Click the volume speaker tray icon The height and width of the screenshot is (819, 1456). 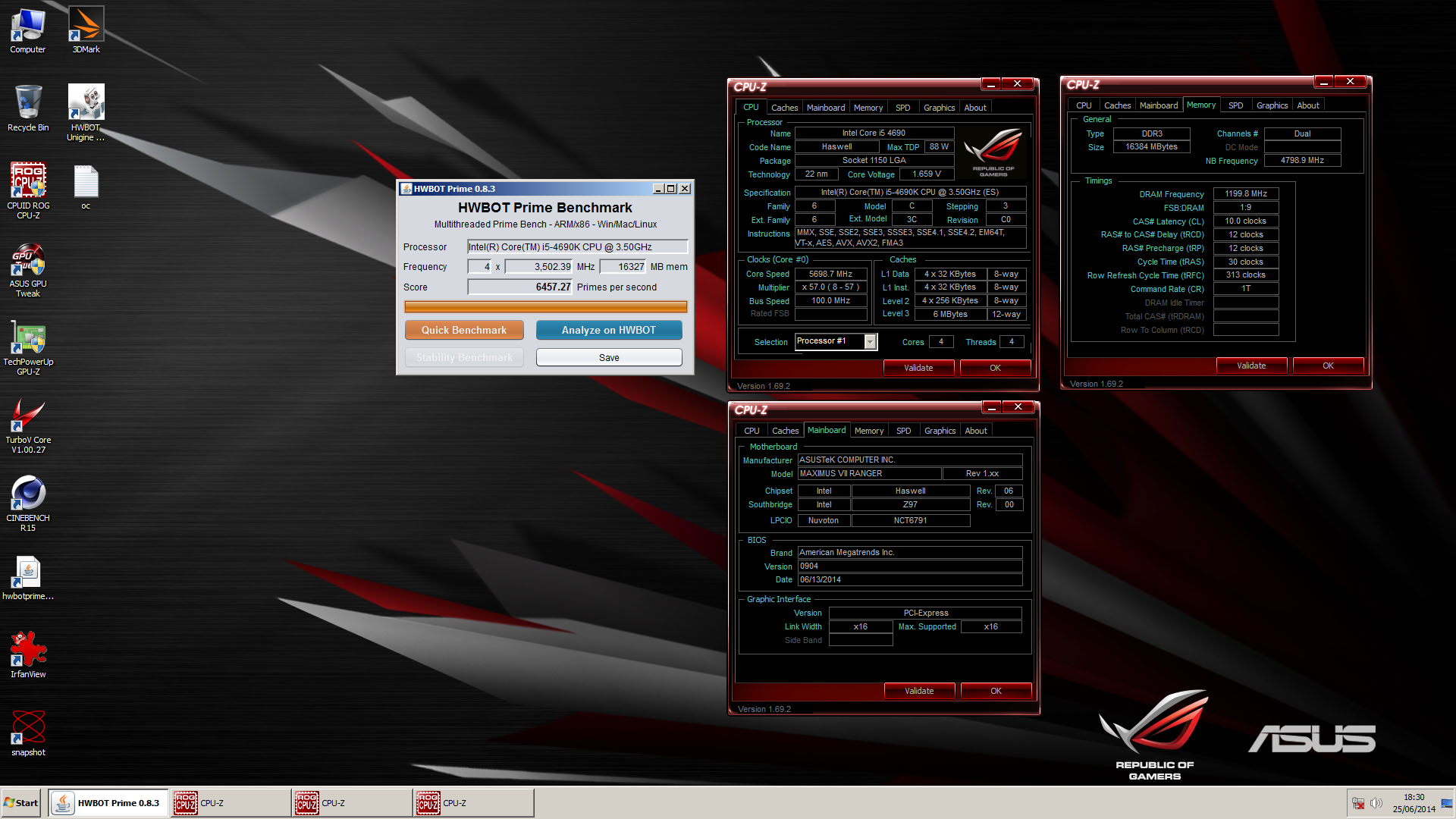point(1376,803)
